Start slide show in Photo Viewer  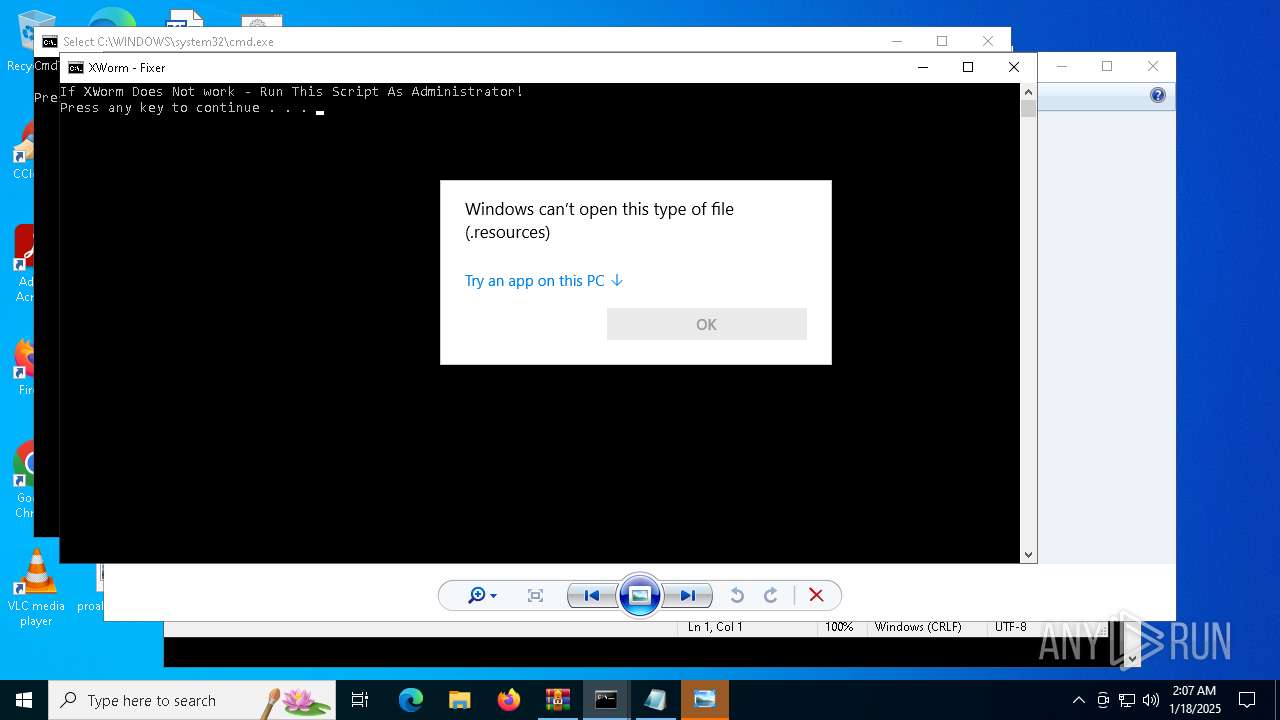[x=640, y=595]
